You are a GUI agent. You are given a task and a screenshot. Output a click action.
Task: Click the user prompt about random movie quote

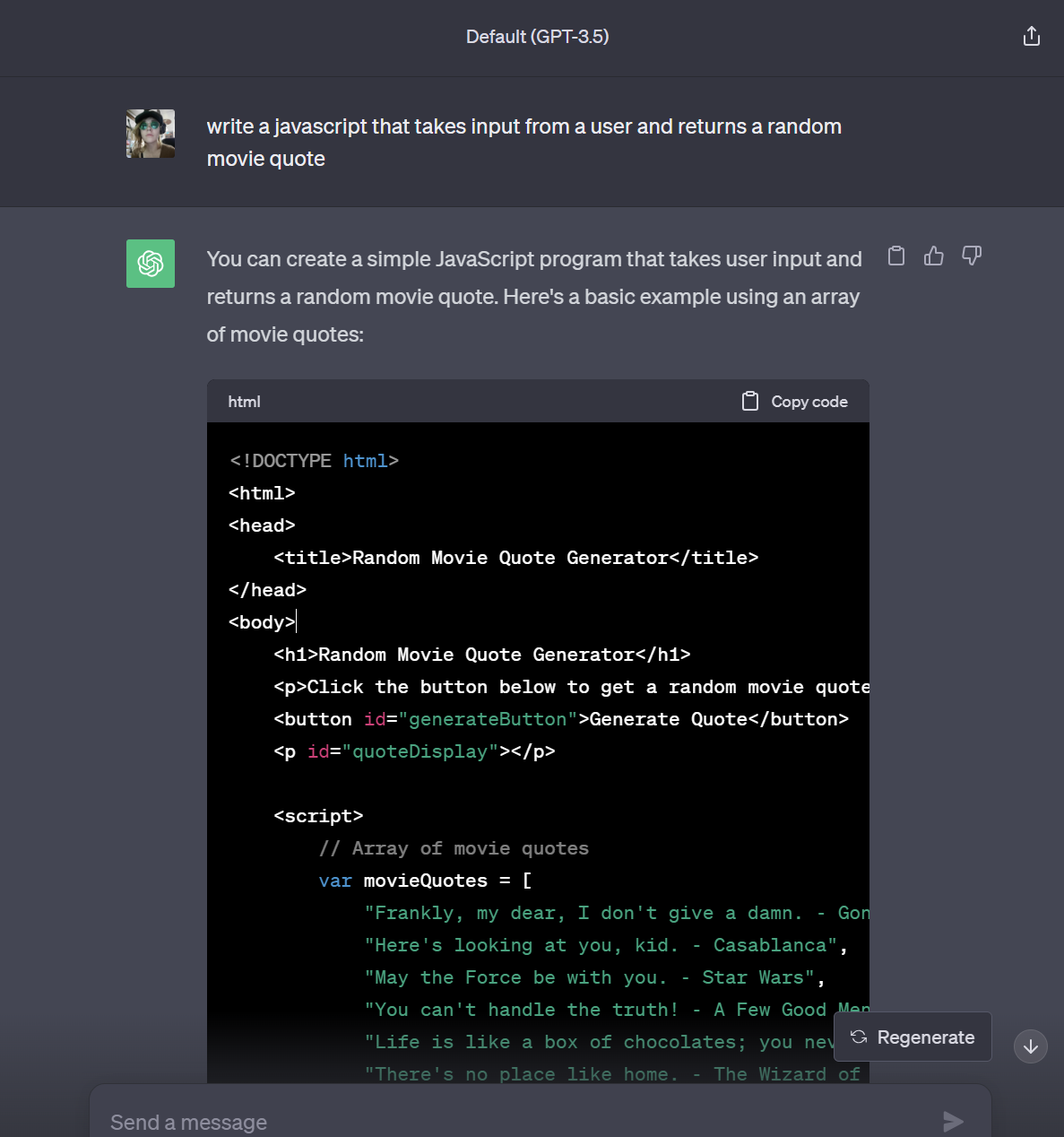(523, 143)
